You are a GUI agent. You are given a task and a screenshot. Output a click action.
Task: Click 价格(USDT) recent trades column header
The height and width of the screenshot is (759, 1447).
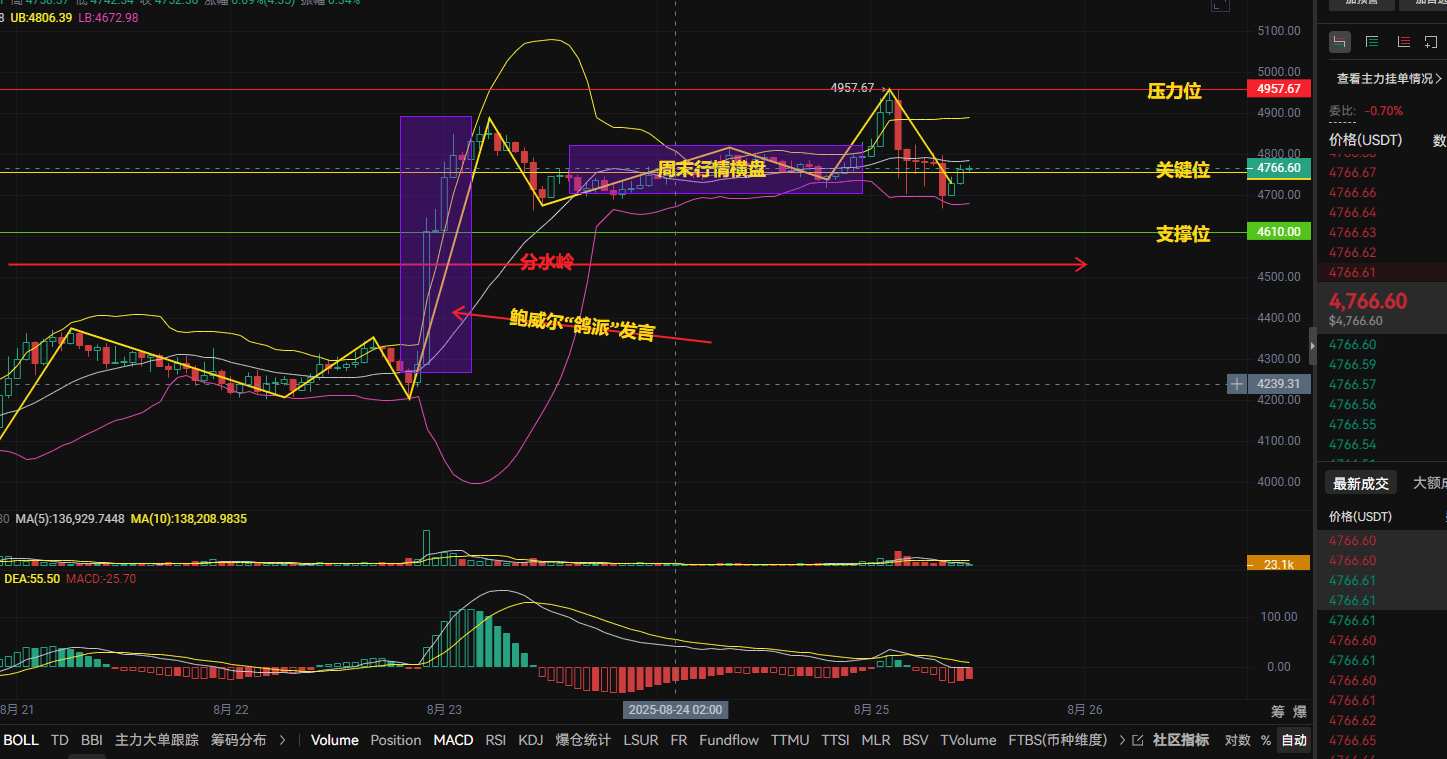tap(1360, 517)
